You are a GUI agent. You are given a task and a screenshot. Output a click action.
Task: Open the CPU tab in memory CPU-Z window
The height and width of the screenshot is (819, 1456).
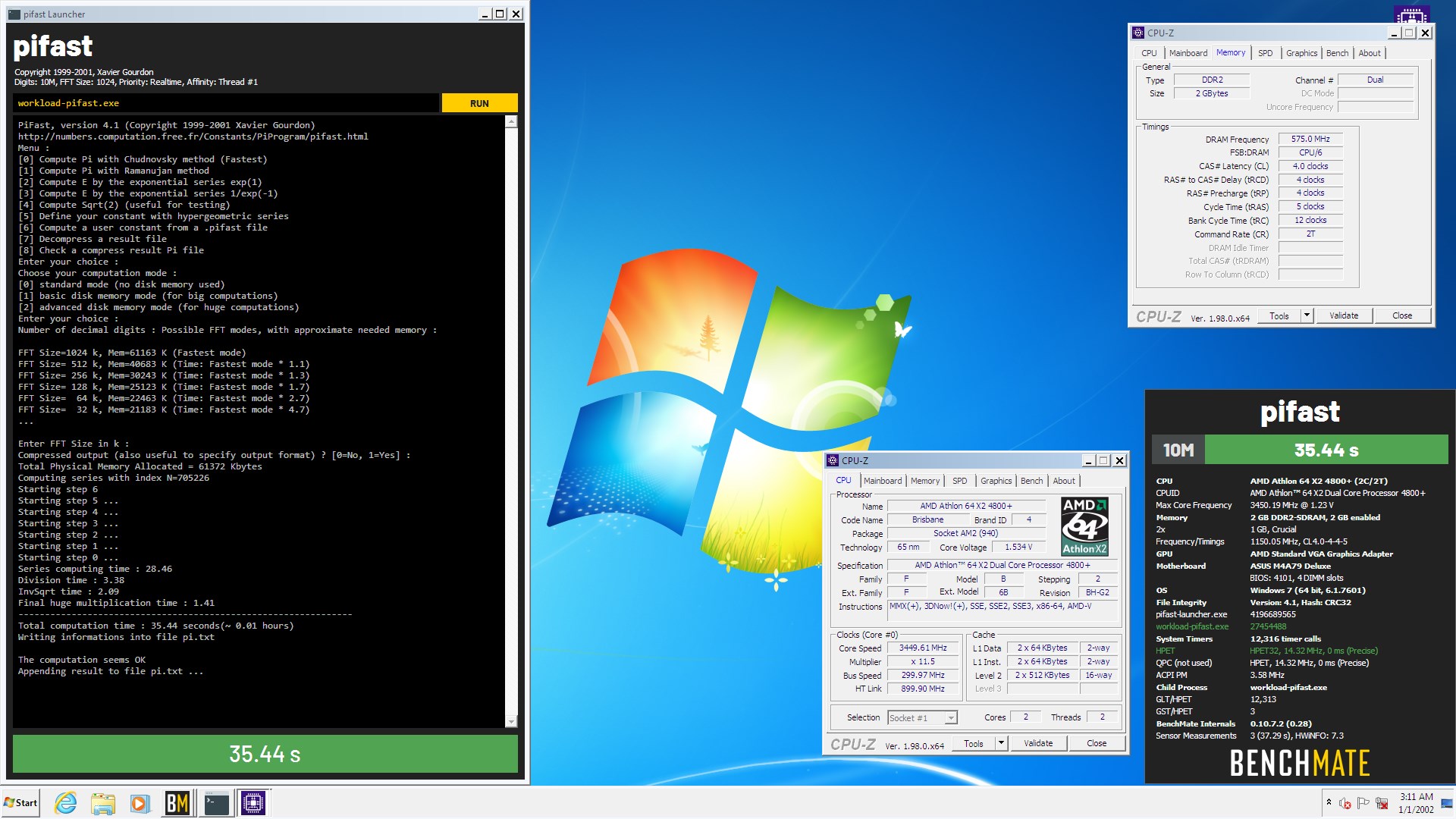(x=1149, y=53)
